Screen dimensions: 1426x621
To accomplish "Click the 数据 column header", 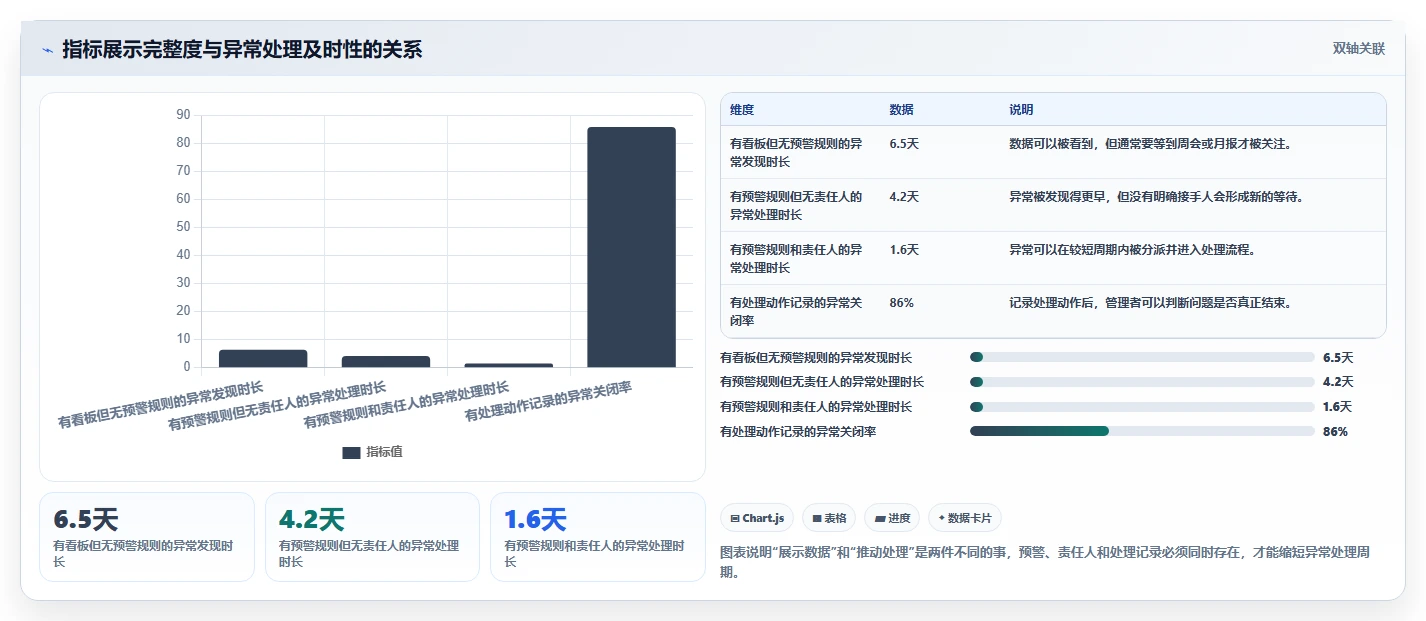I will click(x=901, y=110).
